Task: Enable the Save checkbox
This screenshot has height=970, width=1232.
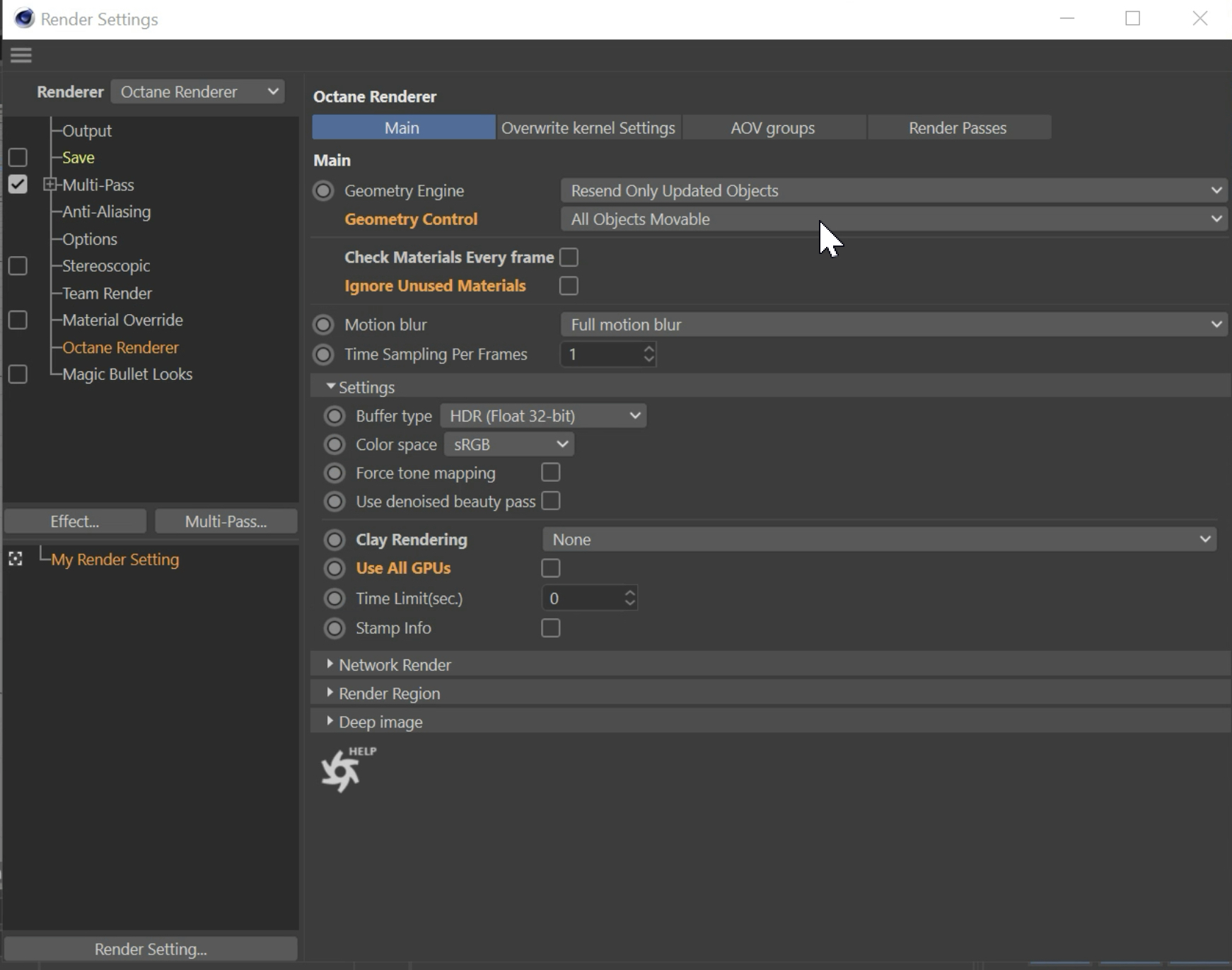Action: (18, 157)
